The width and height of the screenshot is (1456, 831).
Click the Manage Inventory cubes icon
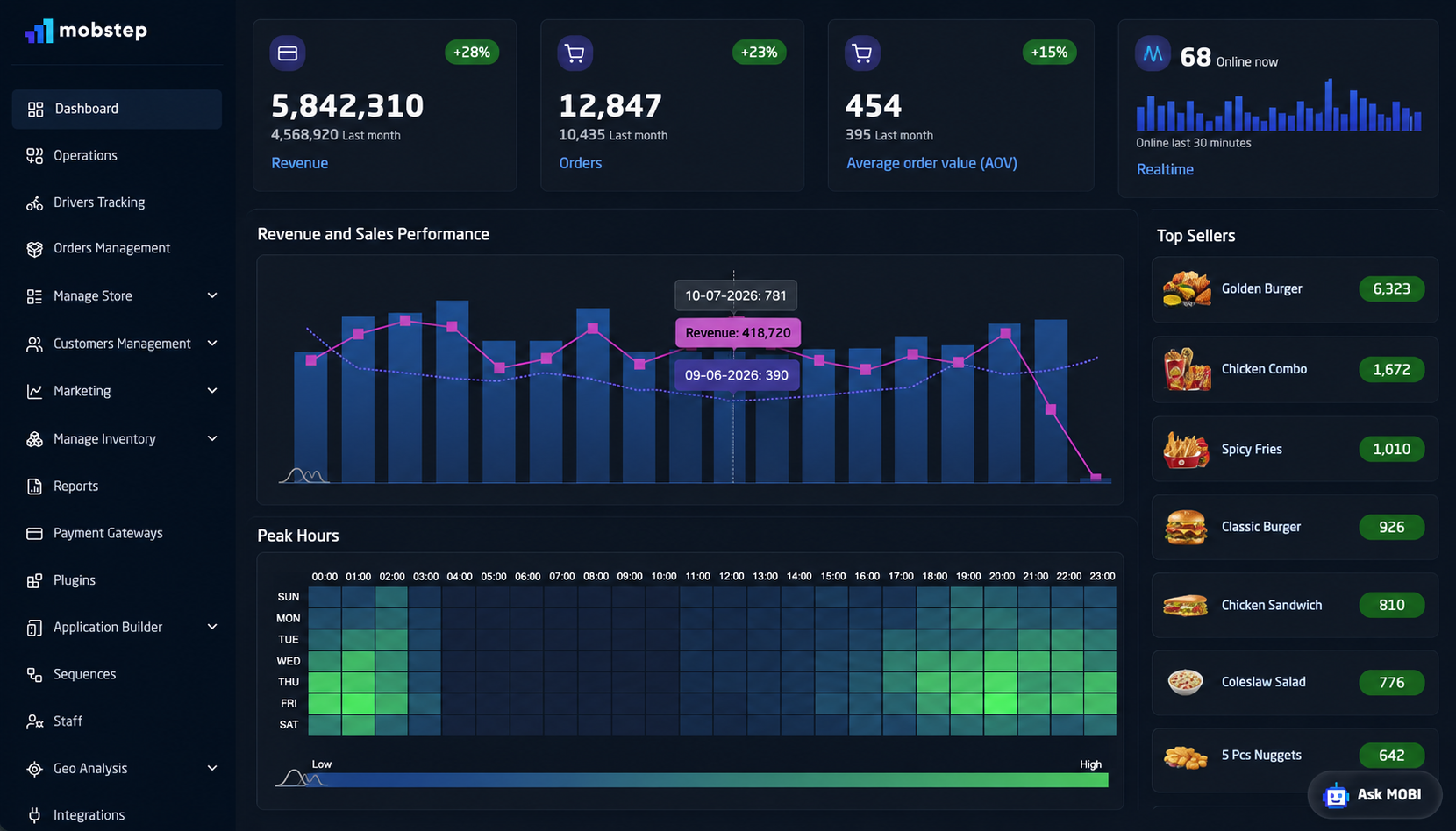pos(34,439)
